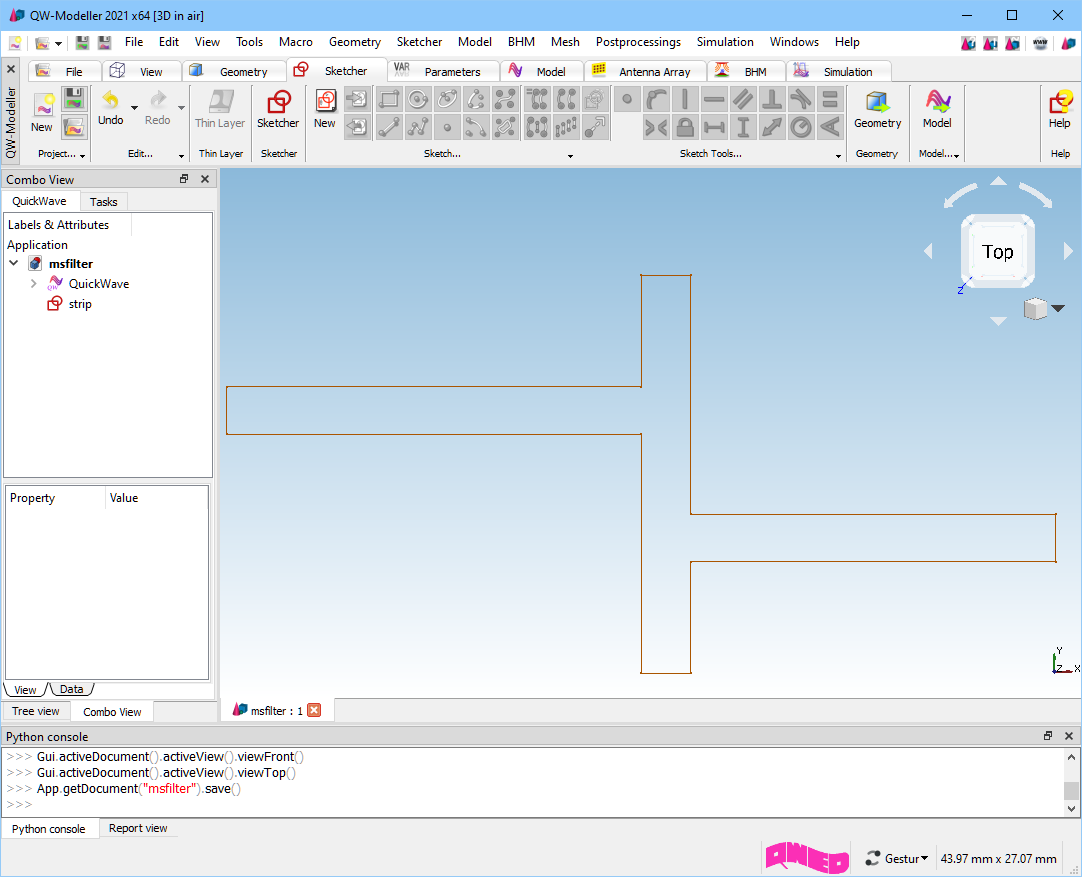Open a project with the ribbon folder icon
1082x877 pixels.
tap(74, 127)
